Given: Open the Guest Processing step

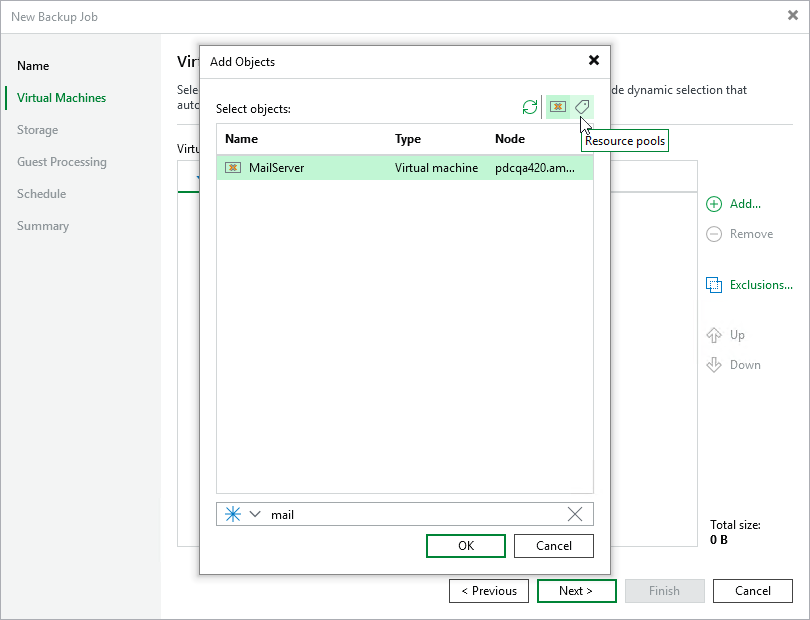Looking at the screenshot, I should pos(62,161).
